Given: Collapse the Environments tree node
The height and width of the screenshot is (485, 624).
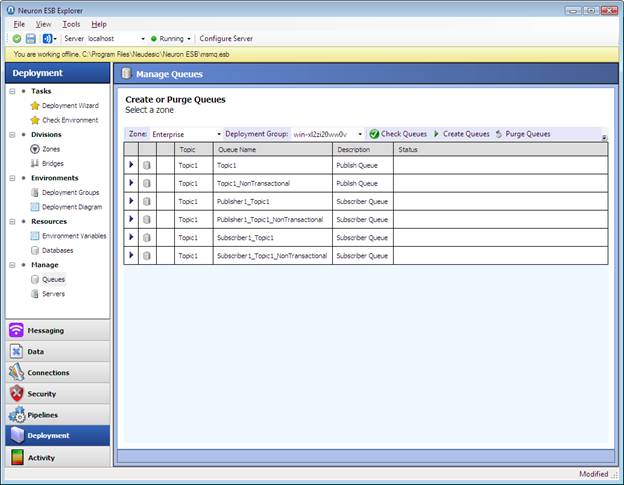Looking at the screenshot, I should pyautogui.click(x=12, y=178).
